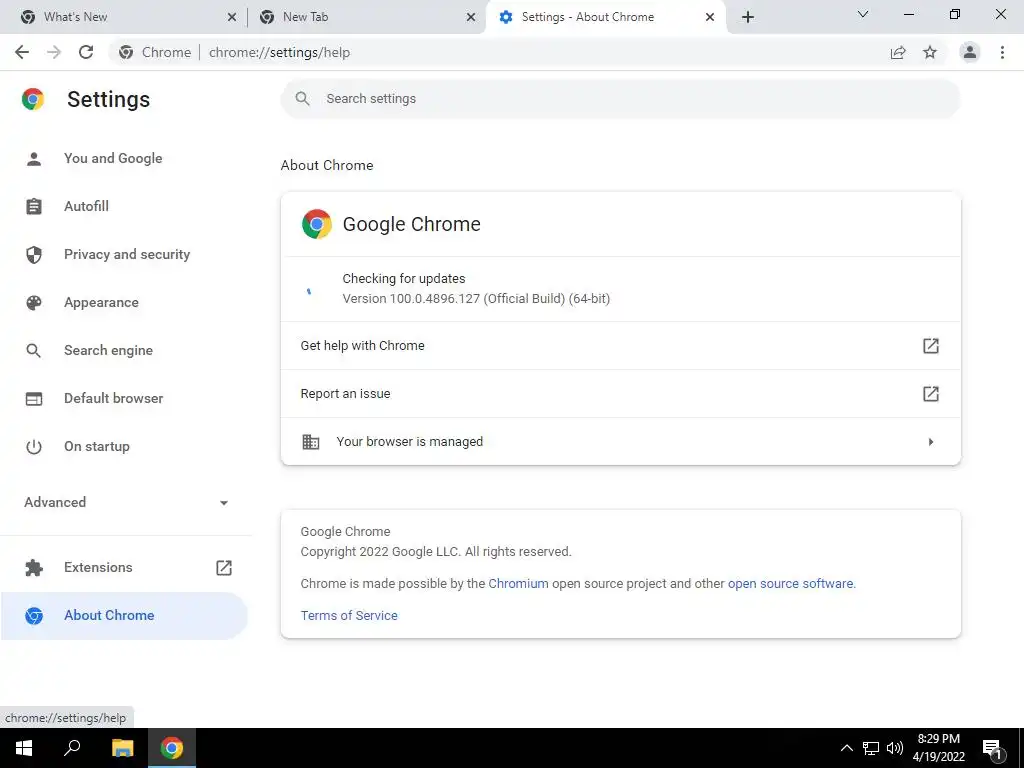Click the Default browser window icon
This screenshot has width=1024, height=768.
tap(34, 398)
